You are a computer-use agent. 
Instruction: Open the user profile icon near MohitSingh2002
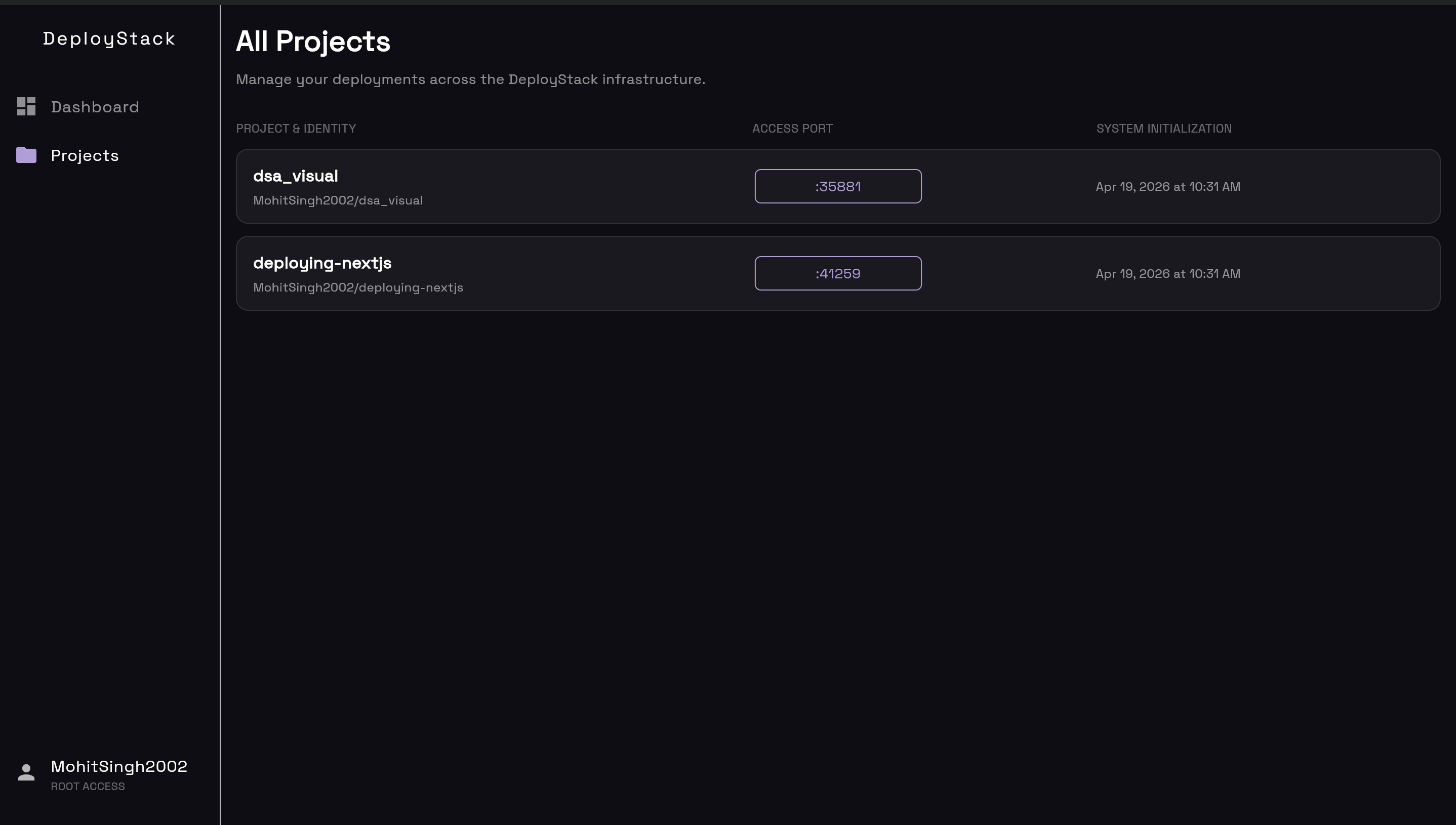(x=25, y=771)
